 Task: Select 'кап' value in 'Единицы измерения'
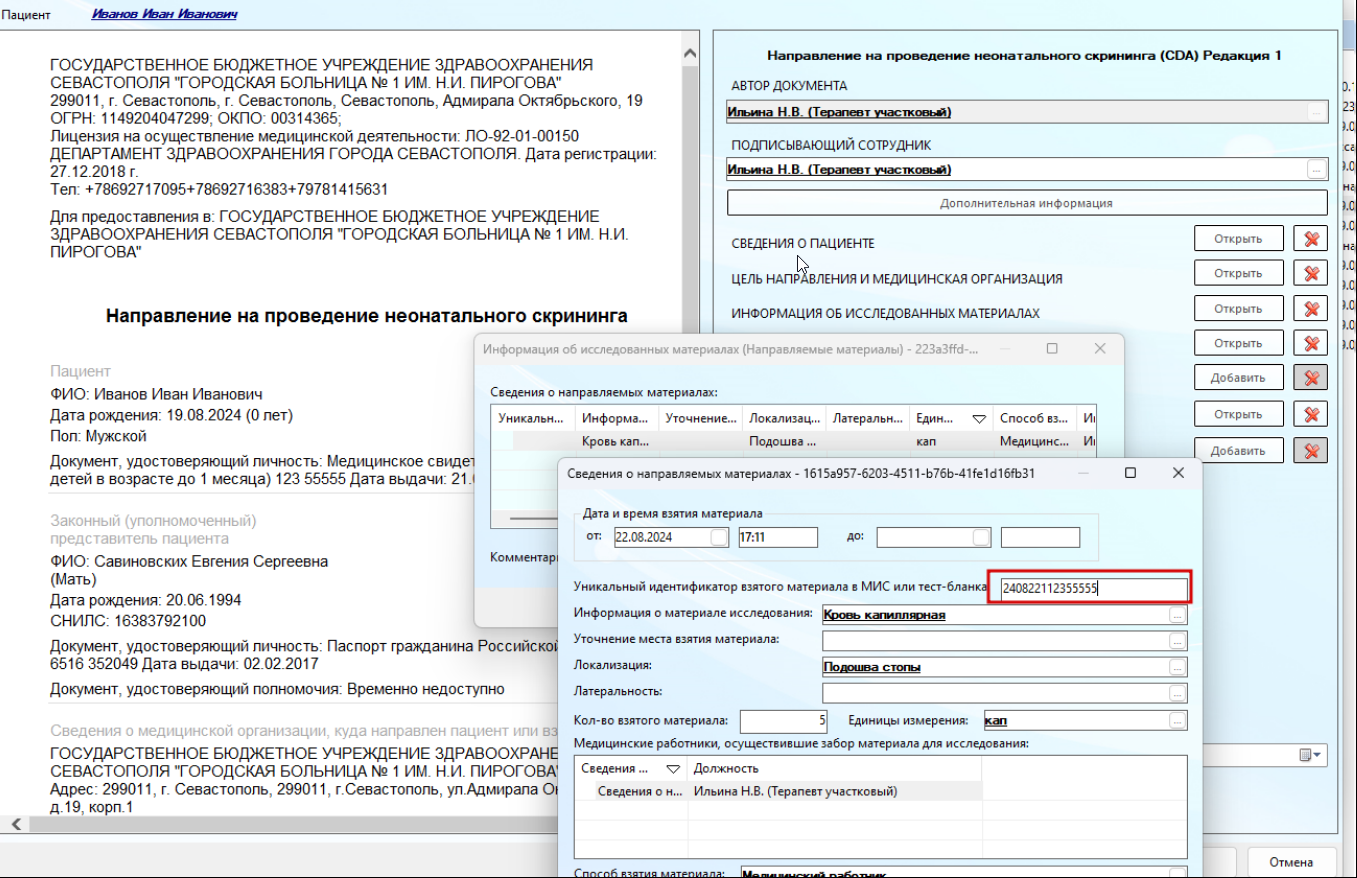995,720
